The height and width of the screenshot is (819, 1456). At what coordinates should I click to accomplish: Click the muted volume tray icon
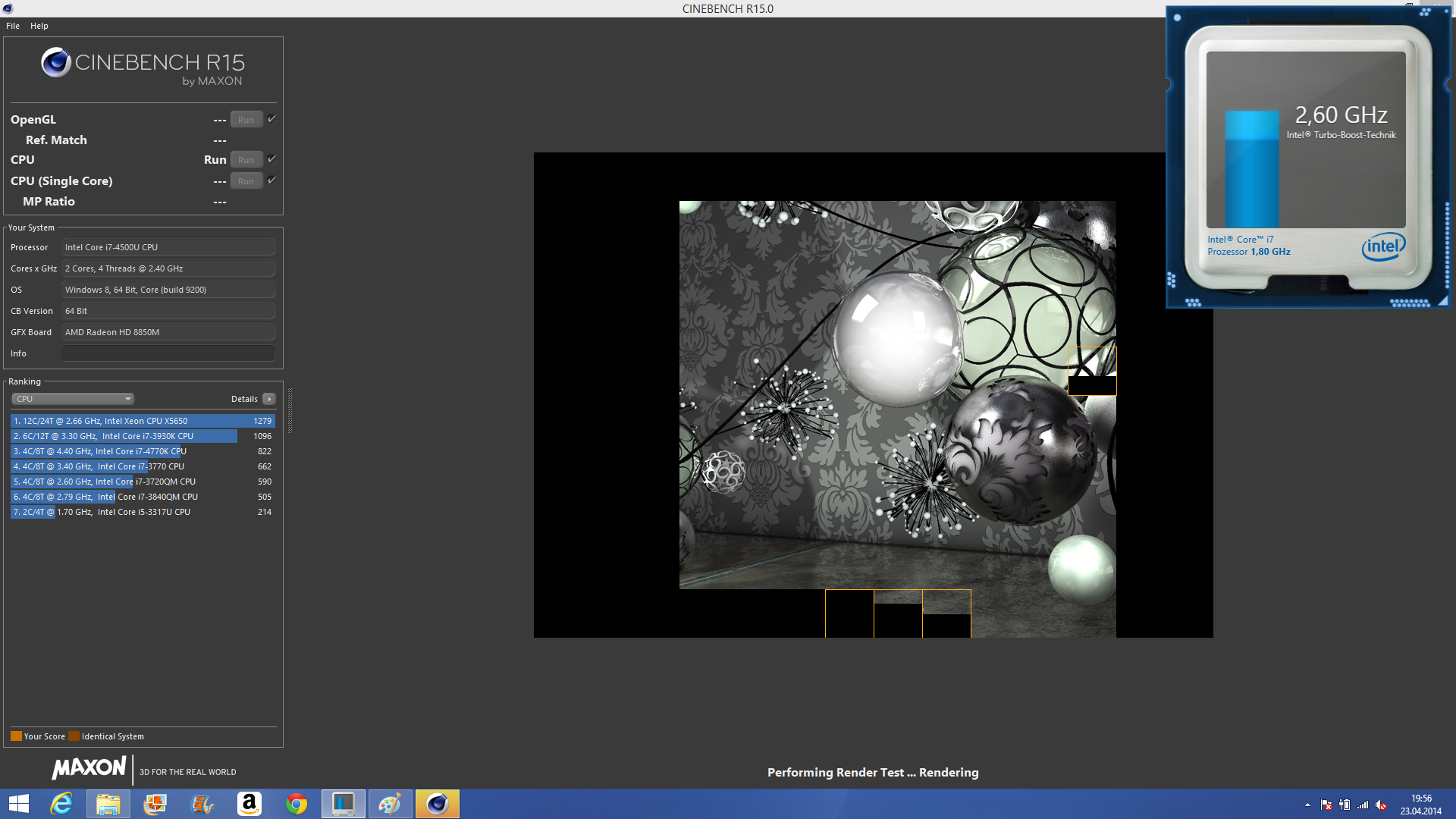pyautogui.click(x=1382, y=805)
